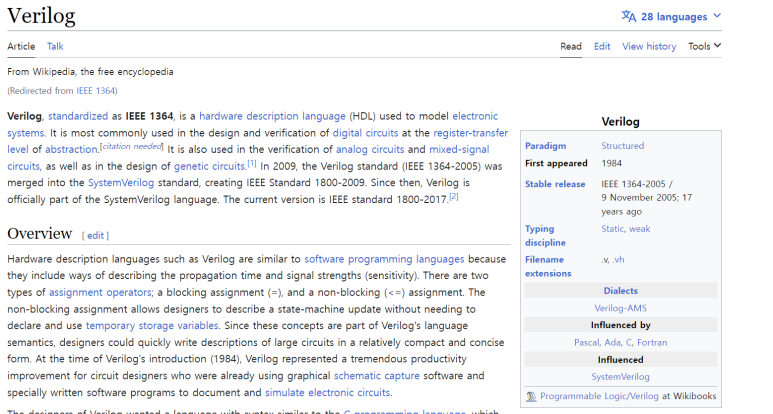Click the Overview section edit link
This screenshot has width=773, height=414.
pos(95,236)
